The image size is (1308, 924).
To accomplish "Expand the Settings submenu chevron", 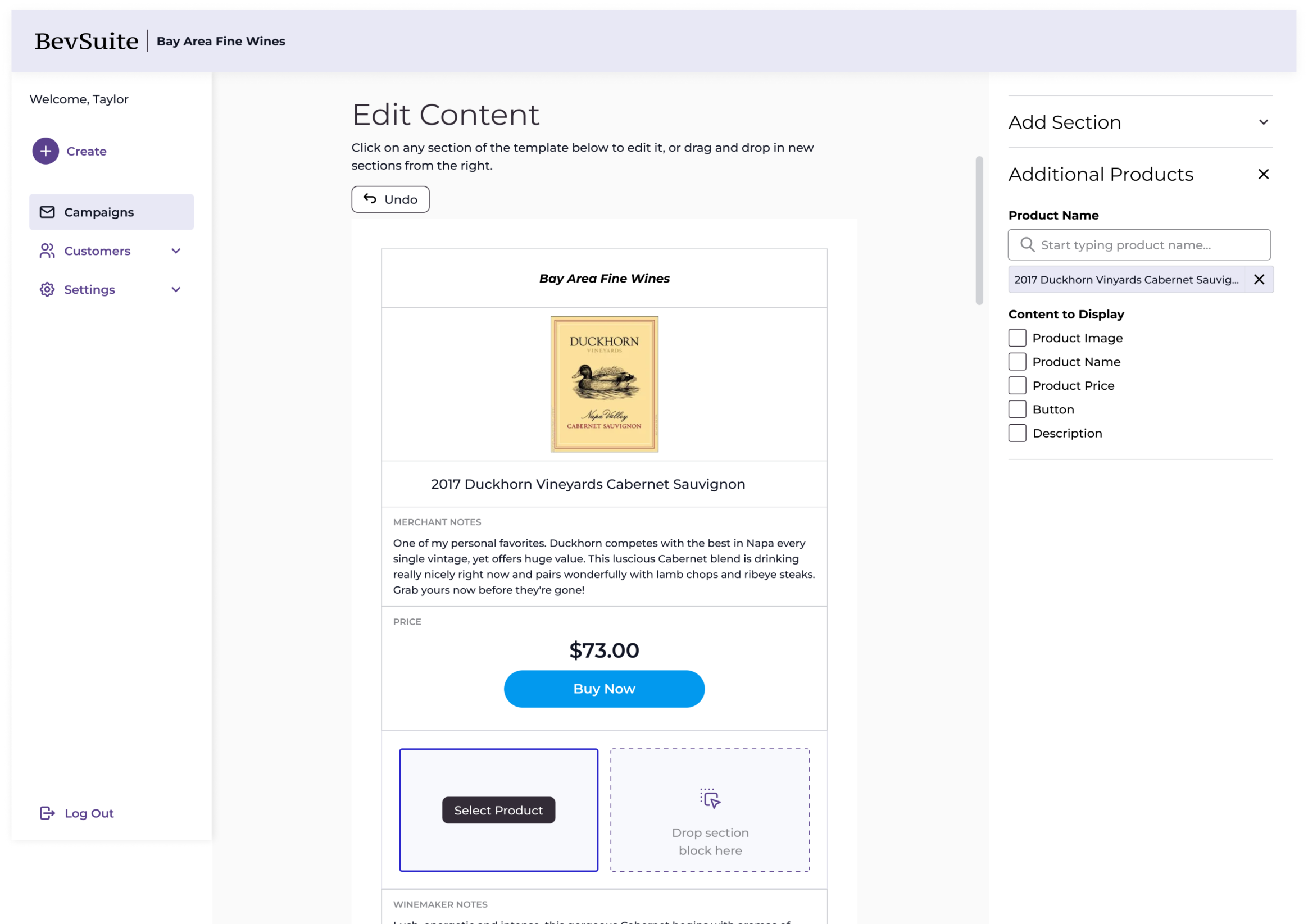I will pos(176,289).
